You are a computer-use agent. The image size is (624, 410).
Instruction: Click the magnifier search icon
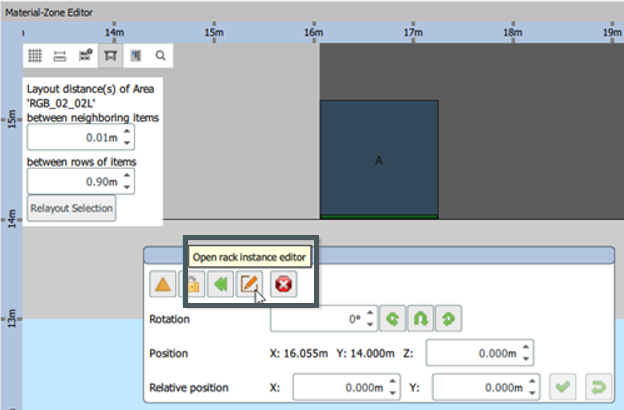tap(160, 56)
